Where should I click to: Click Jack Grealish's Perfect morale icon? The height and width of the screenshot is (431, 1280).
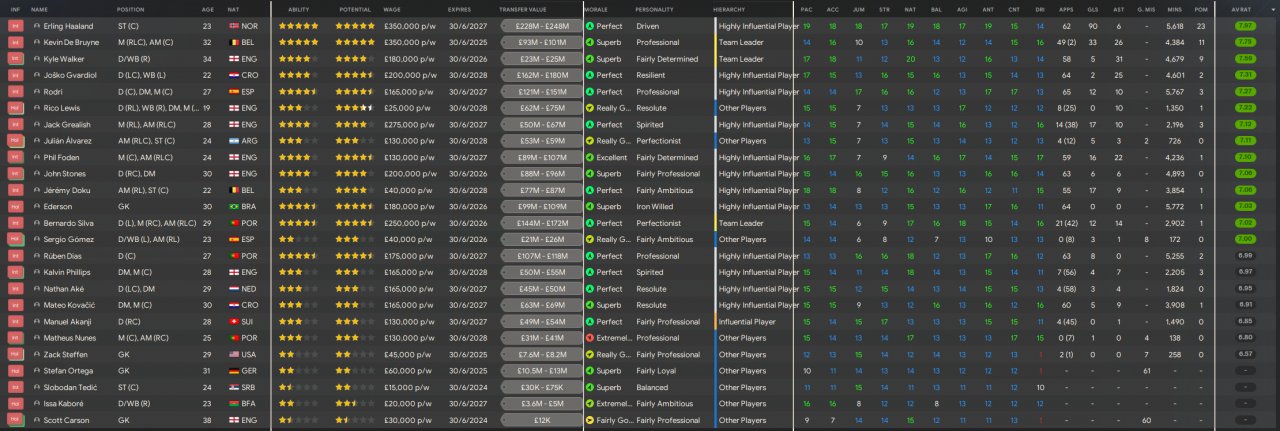click(x=589, y=124)
